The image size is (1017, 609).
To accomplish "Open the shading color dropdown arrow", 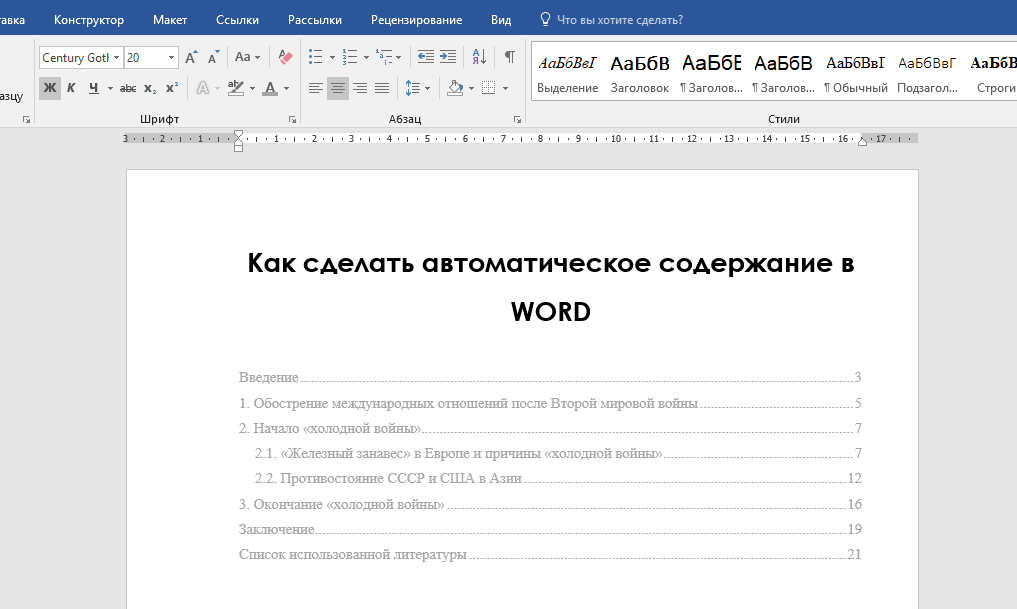I will pos(472,88).
